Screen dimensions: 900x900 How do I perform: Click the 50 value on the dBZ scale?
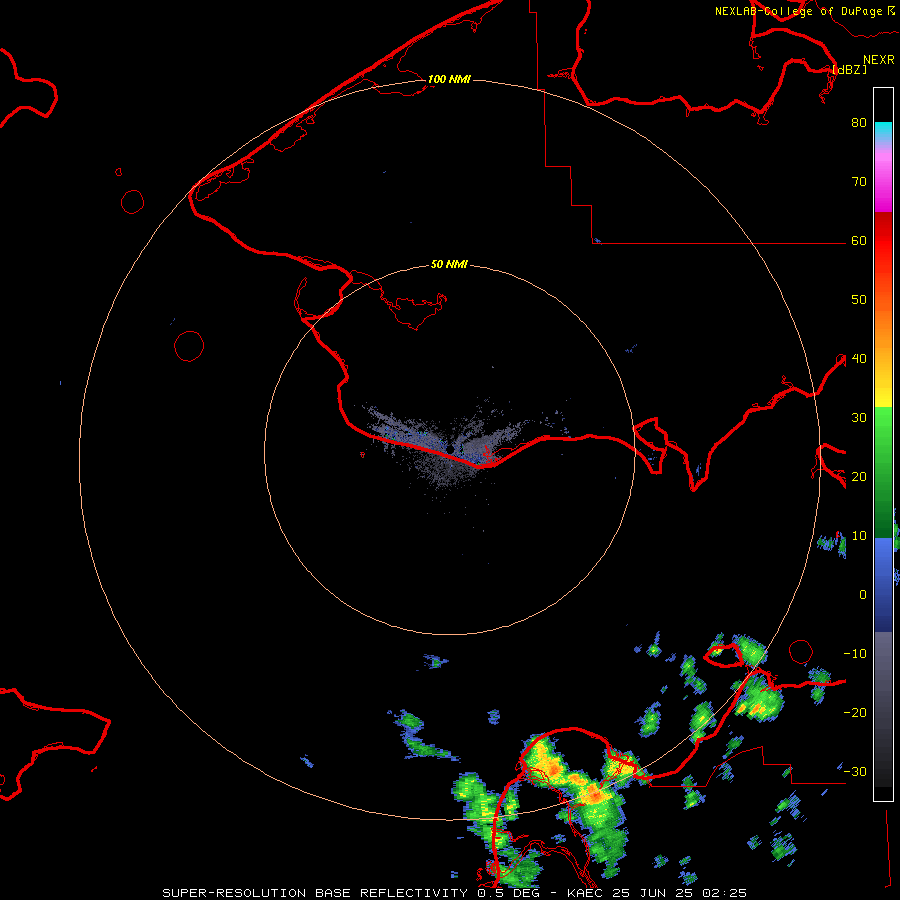(859, 300)
